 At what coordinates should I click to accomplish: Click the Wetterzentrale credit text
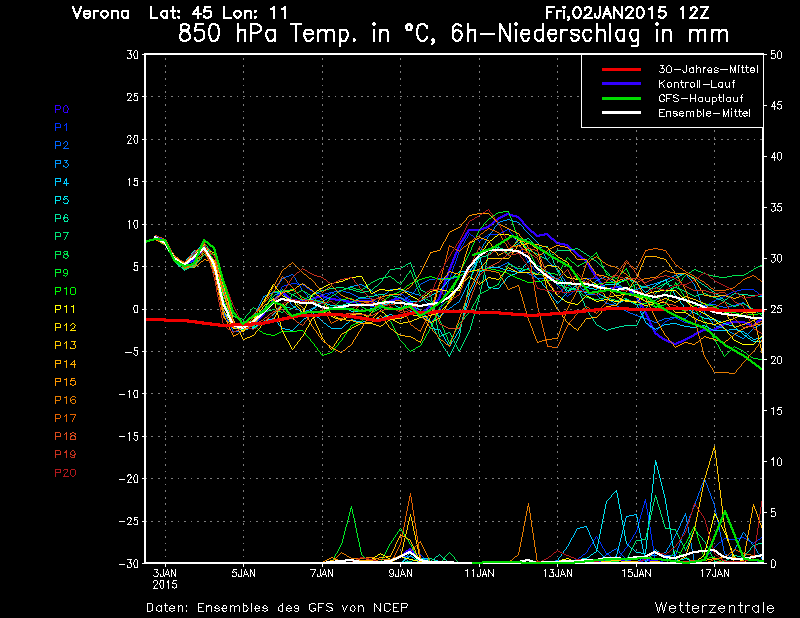coord(715,608)
